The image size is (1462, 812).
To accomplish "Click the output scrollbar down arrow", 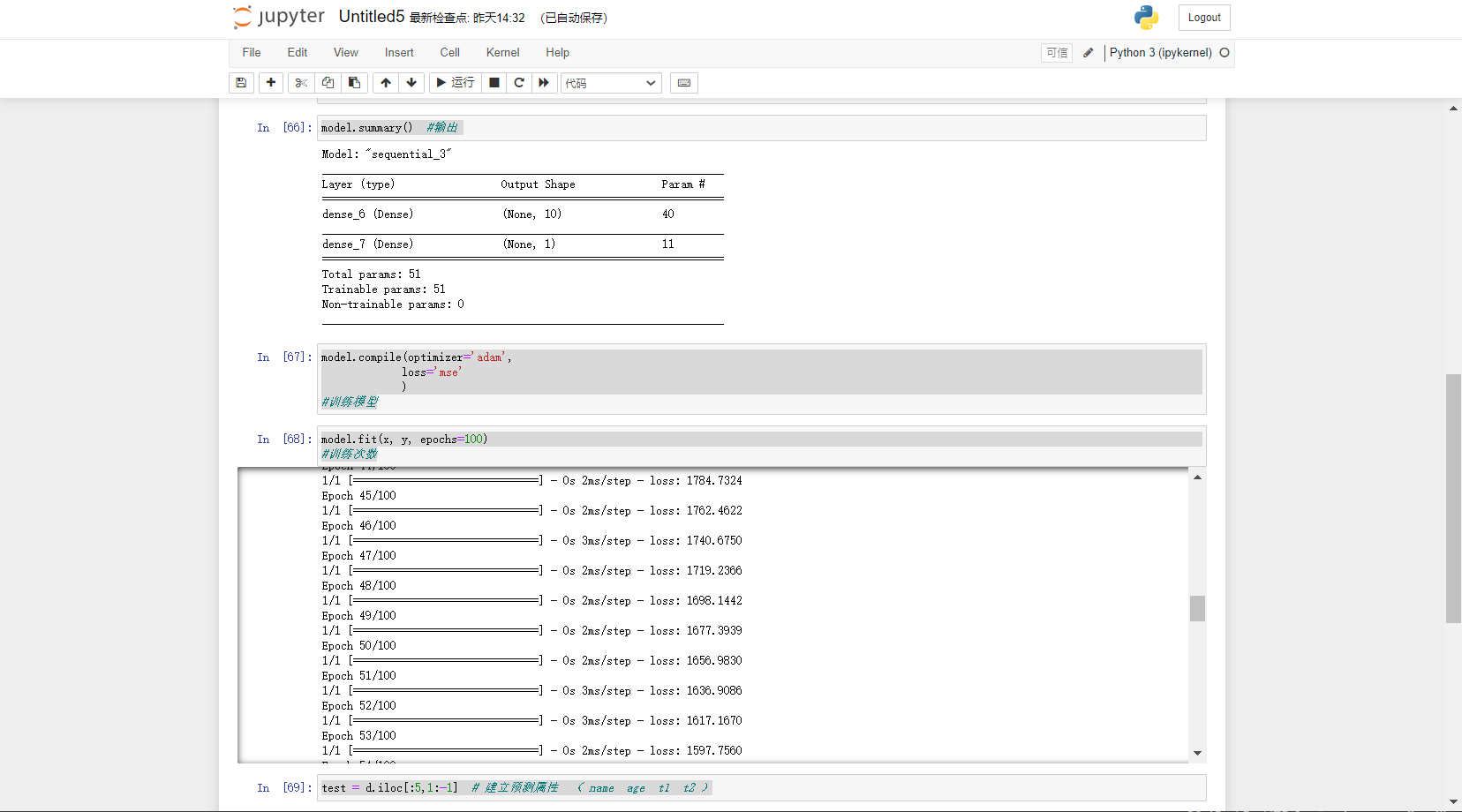I will click(1197, 753).
